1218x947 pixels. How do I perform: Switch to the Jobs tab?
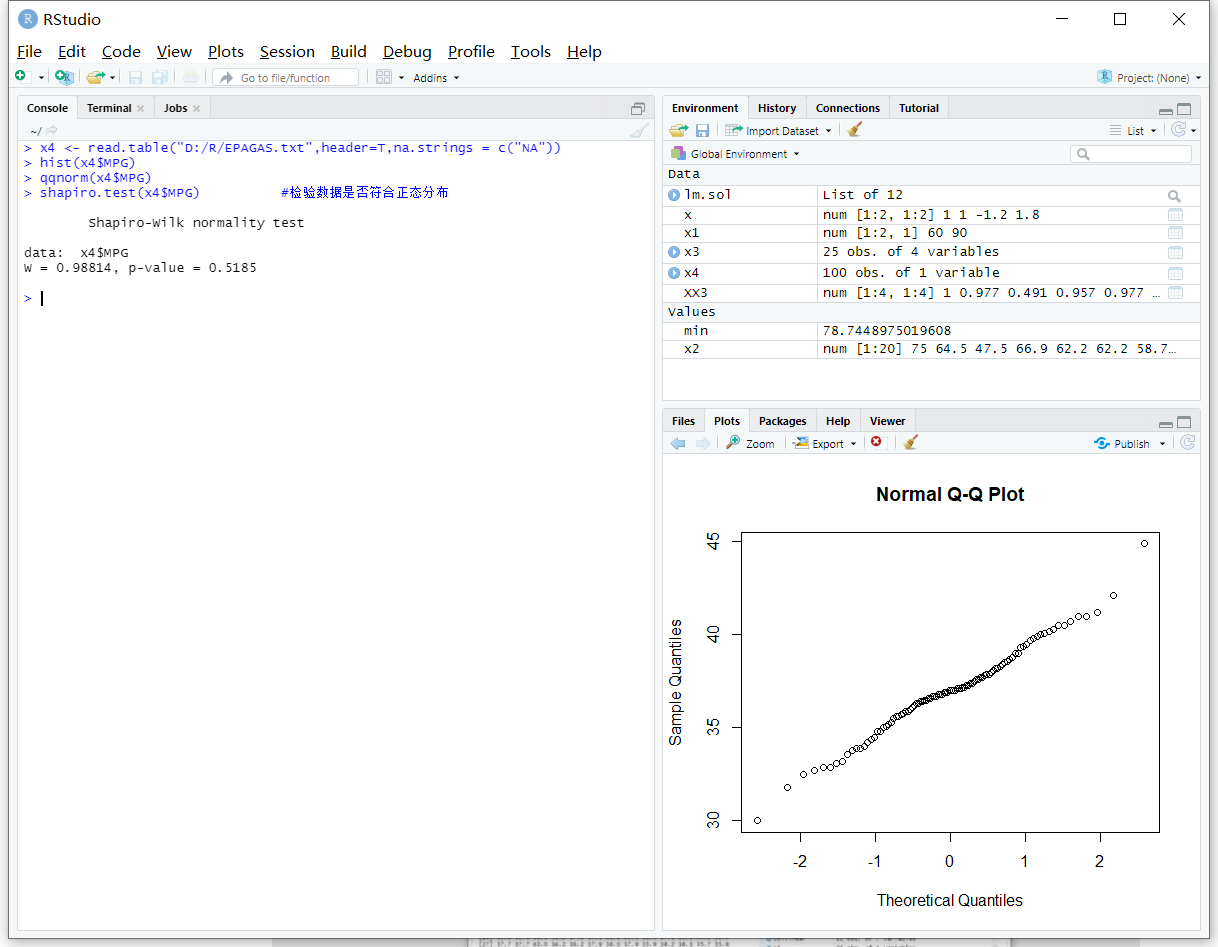pos(175,108)
